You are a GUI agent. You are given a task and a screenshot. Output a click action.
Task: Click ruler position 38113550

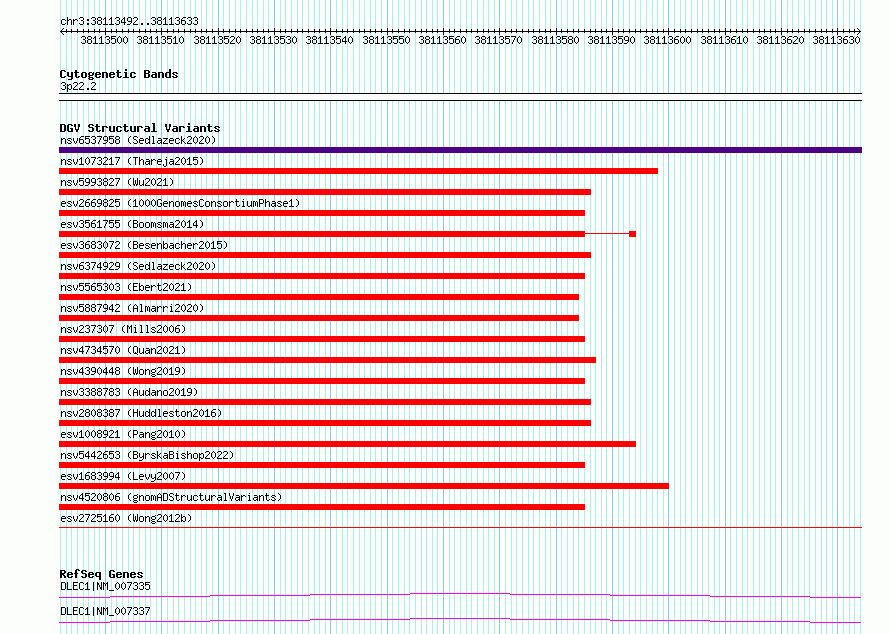click(x=387, y=40)
